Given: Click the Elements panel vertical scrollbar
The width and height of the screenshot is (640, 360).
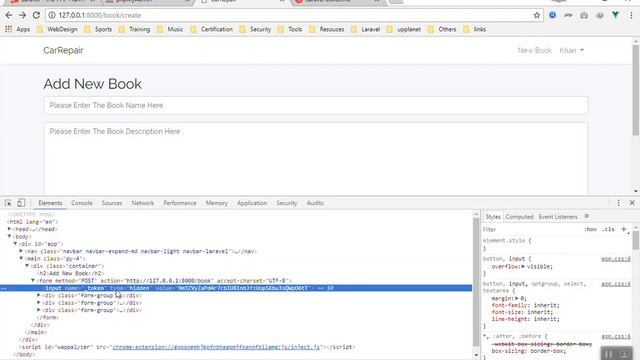Looking at the screenshot, I should tap(476, 282).
